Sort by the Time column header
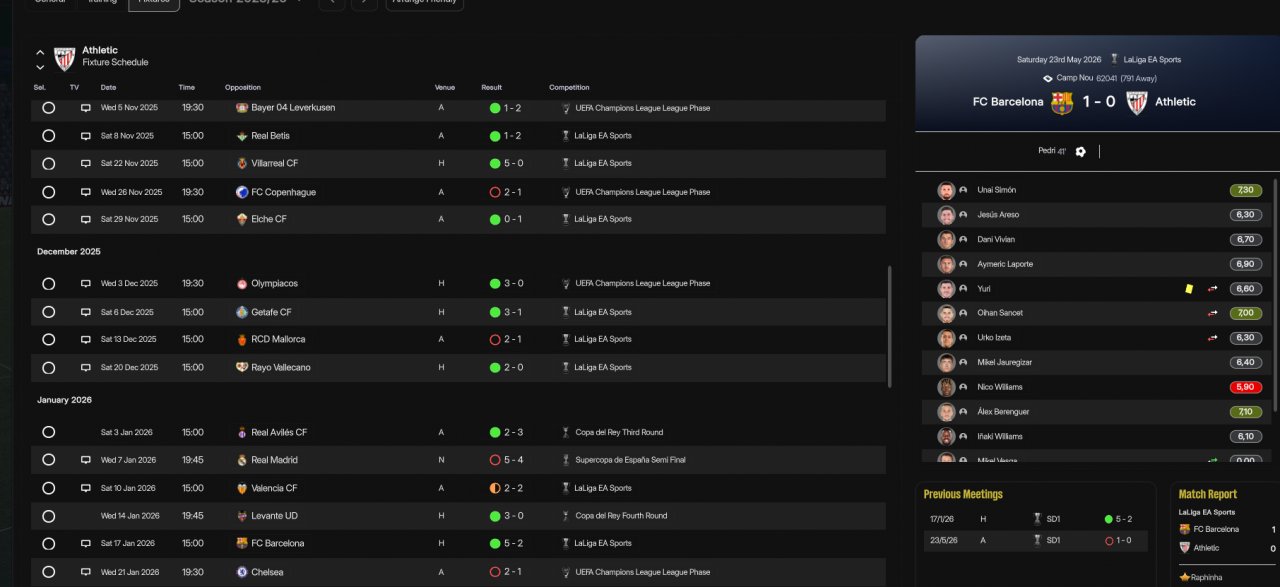The height and width of the screenshot is (587, 1280). point(187,87)
